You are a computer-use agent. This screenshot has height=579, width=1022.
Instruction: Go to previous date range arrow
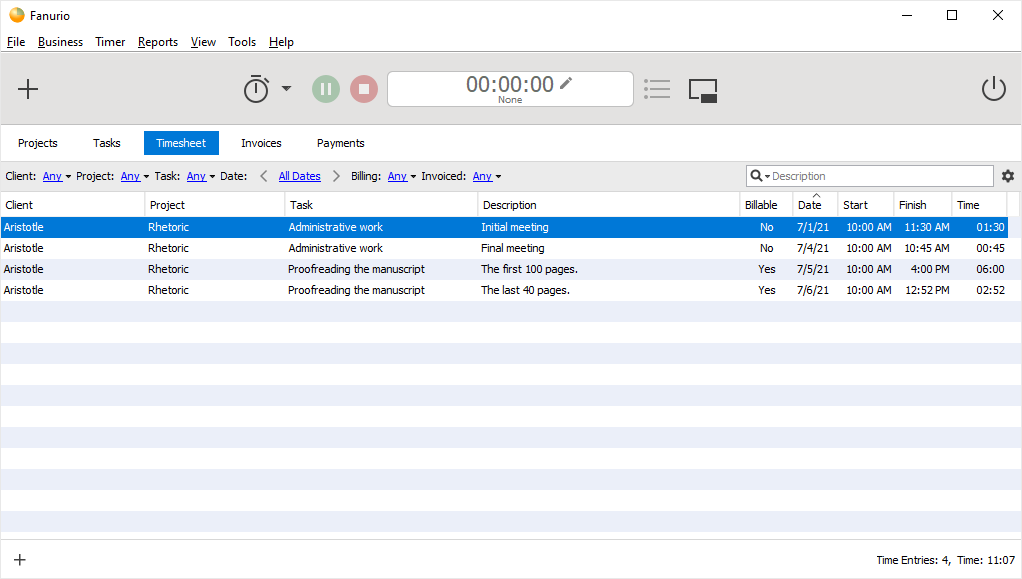click(264, 176)
